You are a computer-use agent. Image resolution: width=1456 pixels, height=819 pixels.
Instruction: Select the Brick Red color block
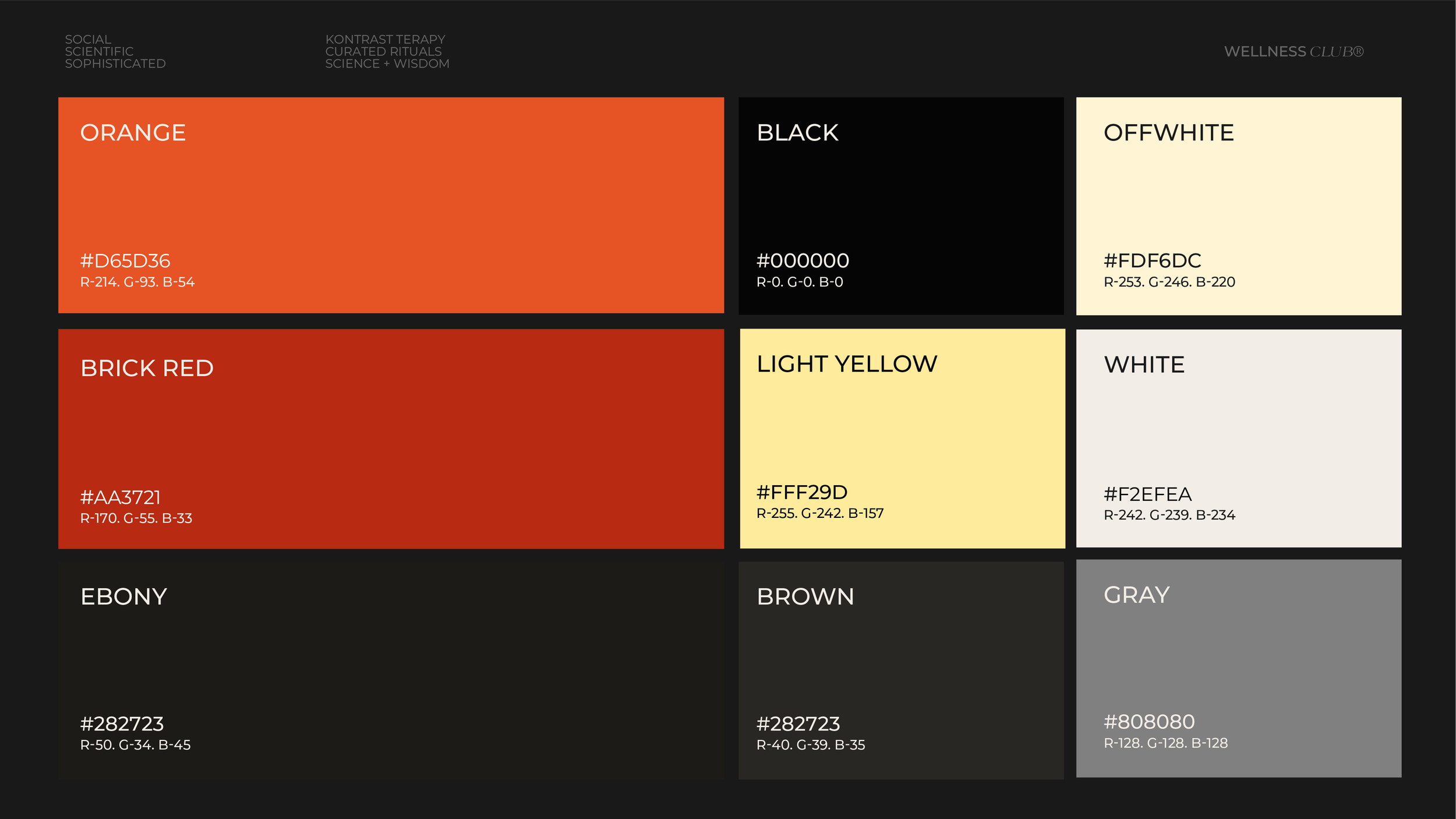click(x=391, y=439)
